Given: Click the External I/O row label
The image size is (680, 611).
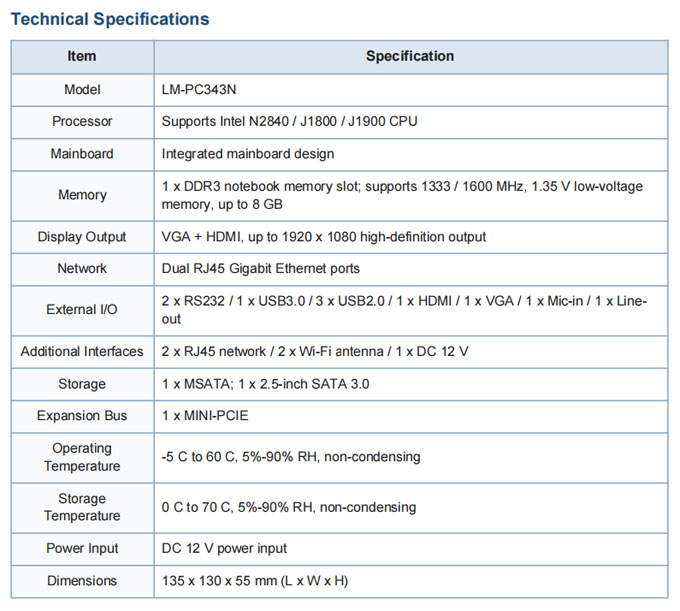Looking at the screenshot, I should [82, 310].
